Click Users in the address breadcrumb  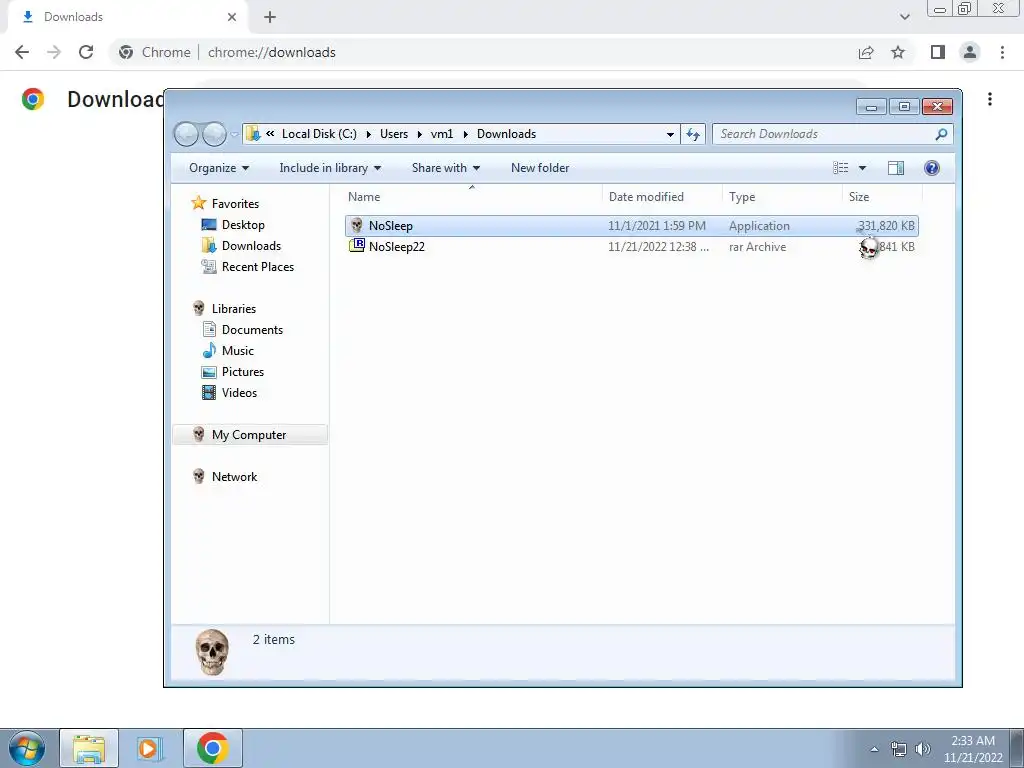pos(394,134)
